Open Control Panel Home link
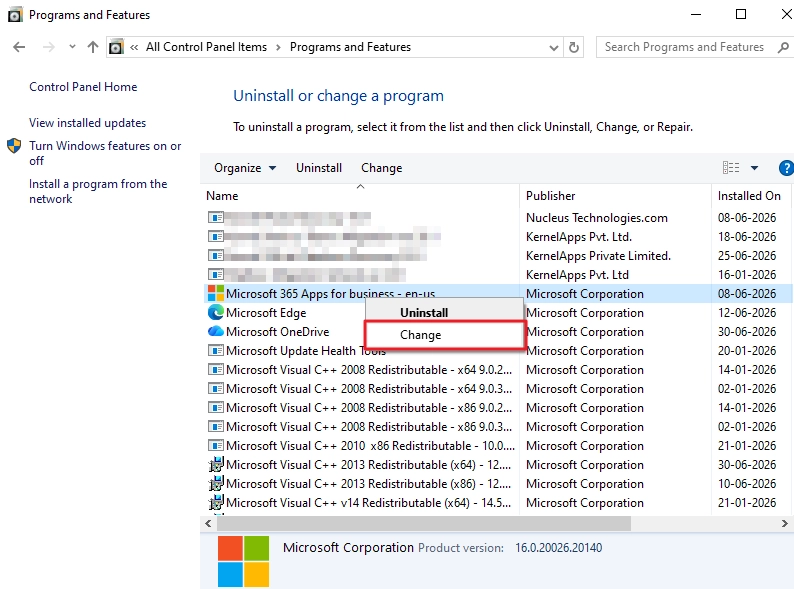This screenshot has width=794, height=589. (83, 87)
